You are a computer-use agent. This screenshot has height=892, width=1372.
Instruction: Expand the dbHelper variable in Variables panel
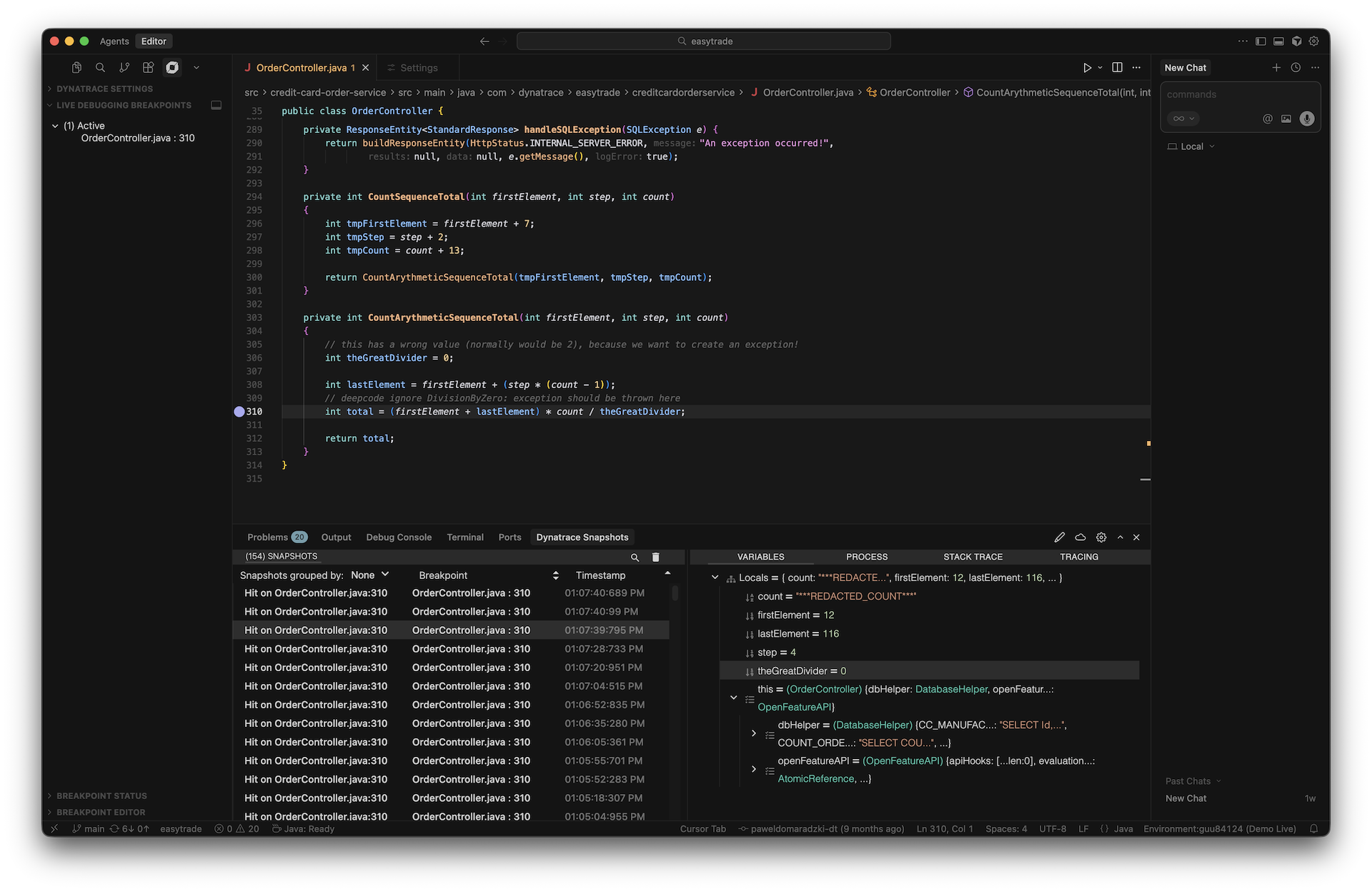(x=753, y=733)
